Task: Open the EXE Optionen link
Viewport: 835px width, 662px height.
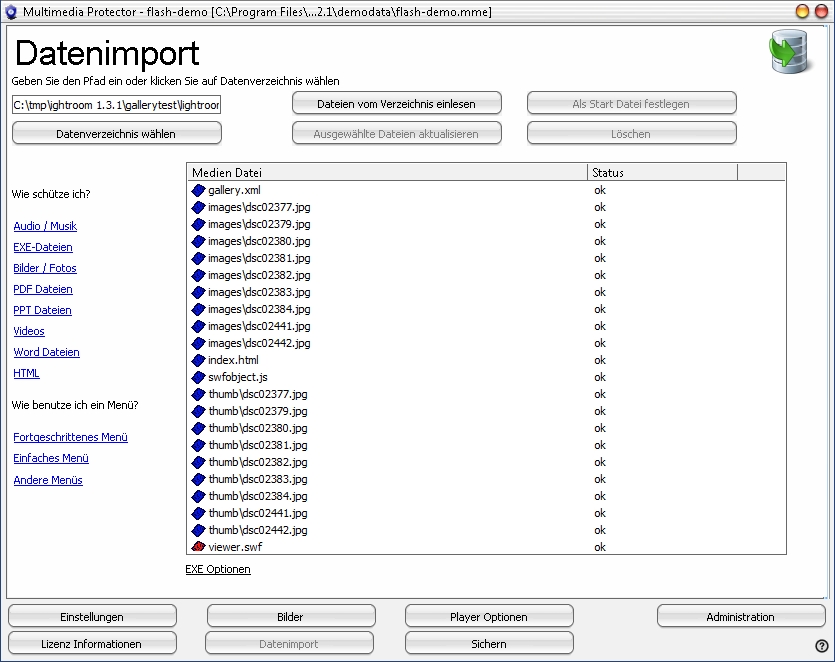Action: pos(218,569)
